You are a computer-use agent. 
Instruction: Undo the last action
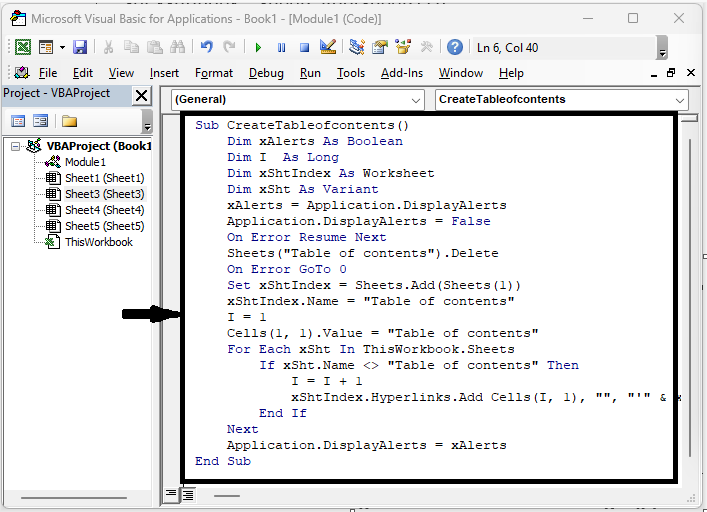207,47
